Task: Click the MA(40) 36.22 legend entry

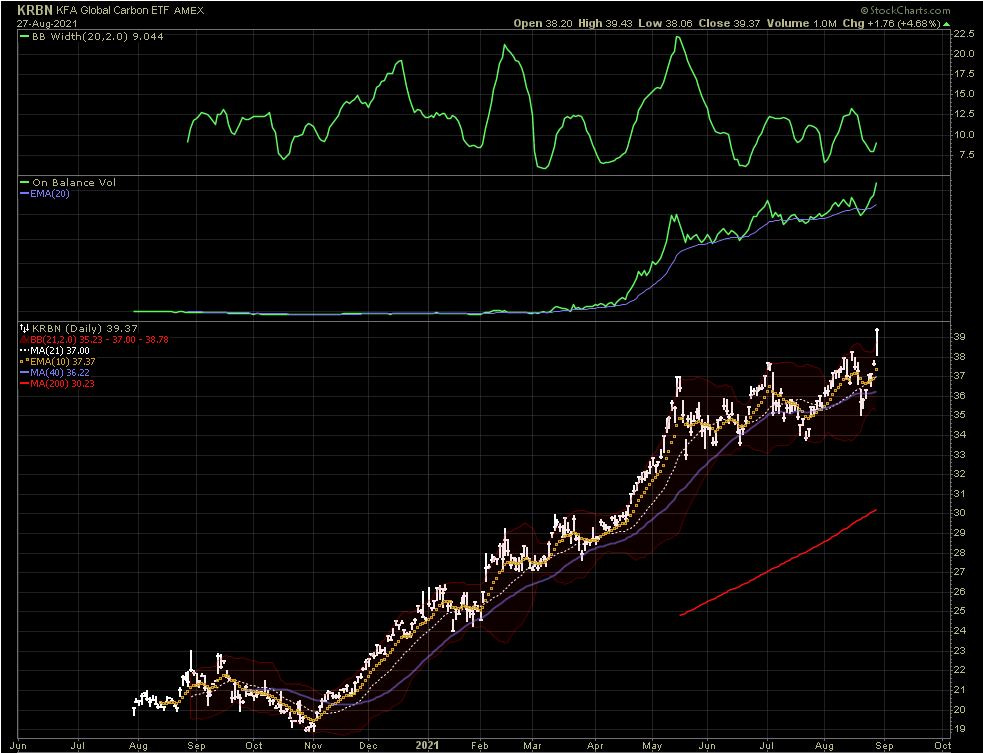Action: 60,372
